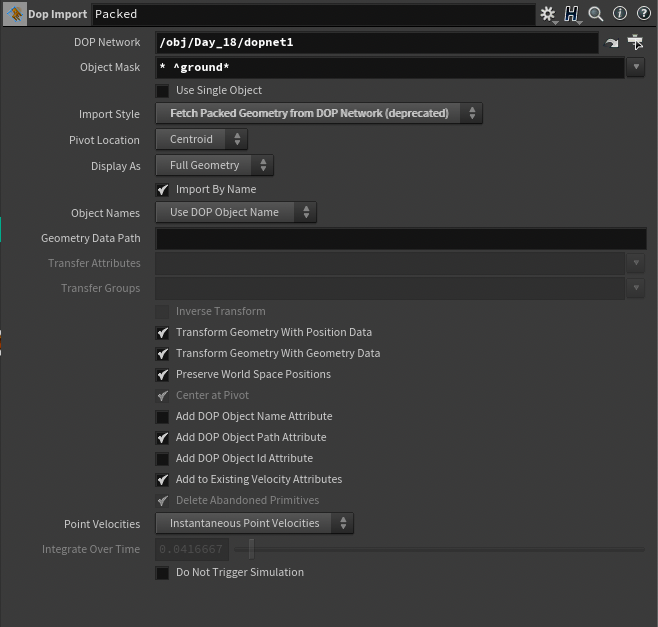Image resolution: width=658 pixels, height=627 pixels.
Task: Jump to DOP Network operator arrow icon
Action: click(611, 42)
